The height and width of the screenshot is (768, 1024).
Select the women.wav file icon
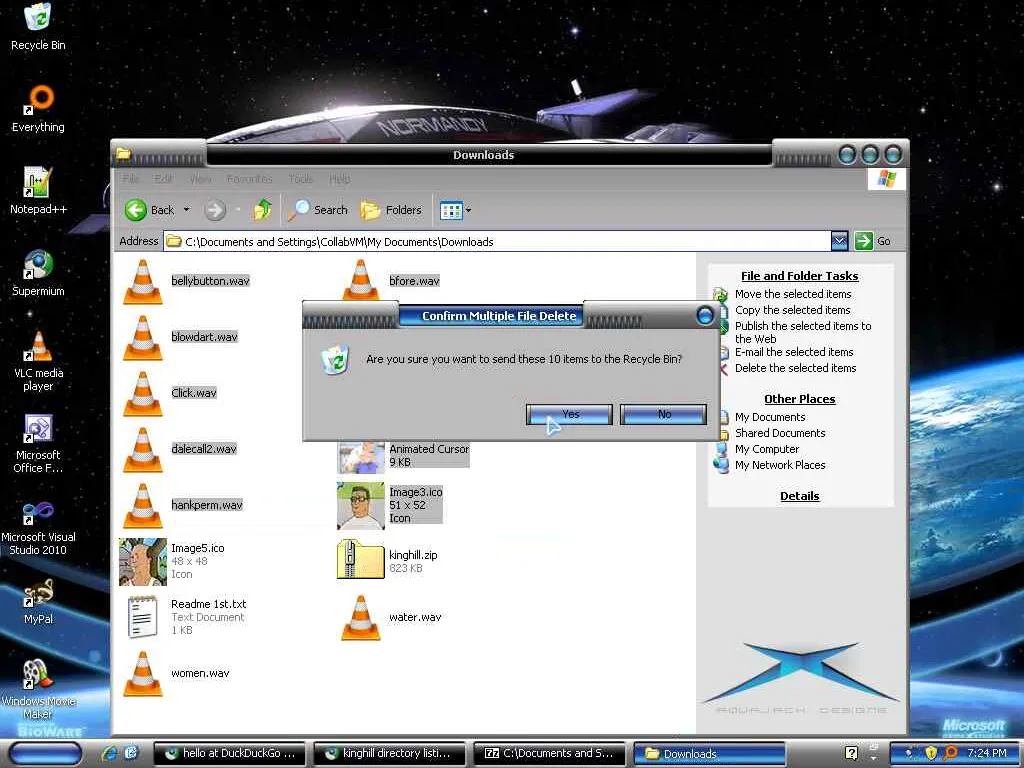[x=143, y=674]
